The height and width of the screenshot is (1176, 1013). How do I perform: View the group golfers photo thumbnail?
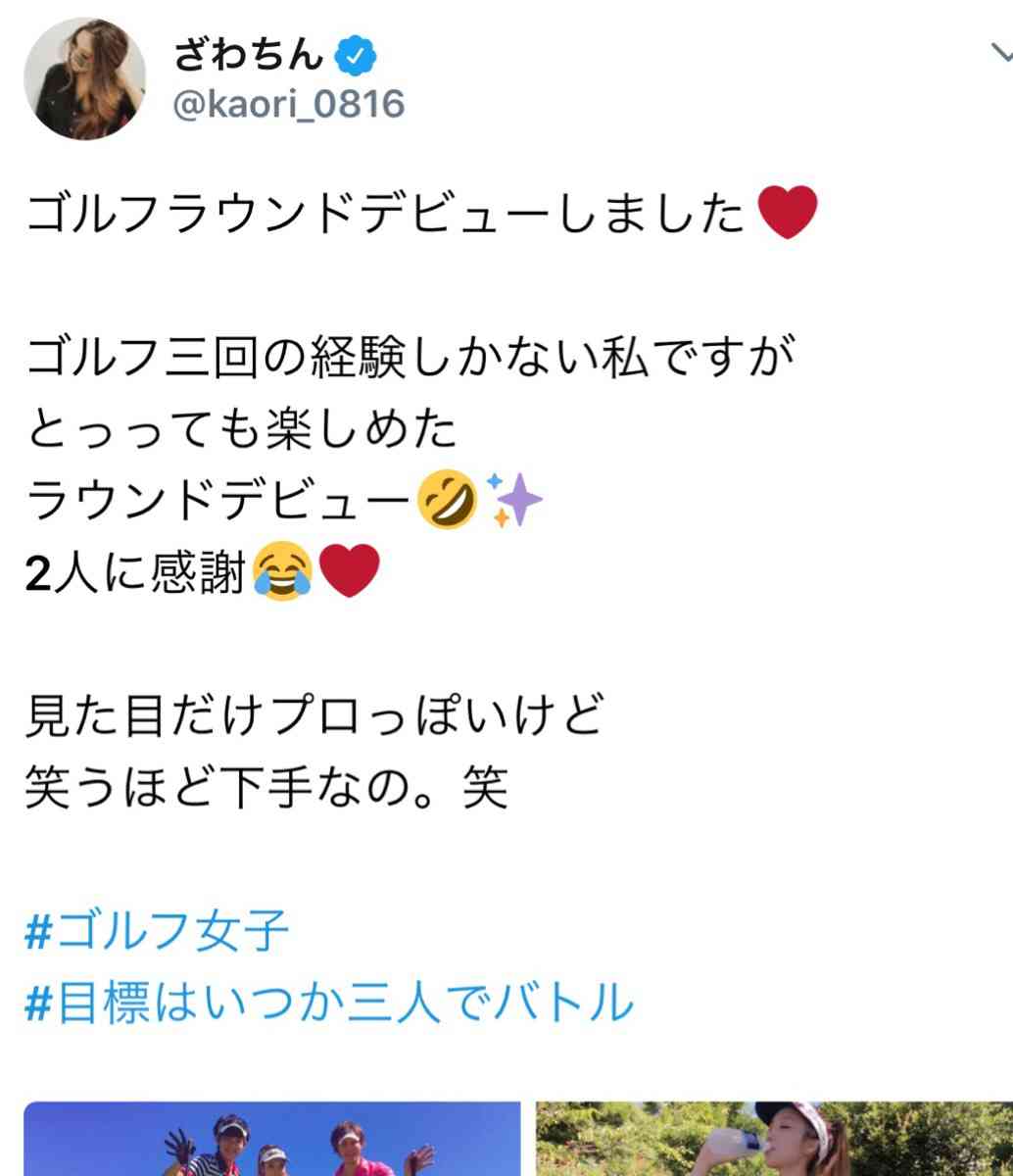point(272,1139)
